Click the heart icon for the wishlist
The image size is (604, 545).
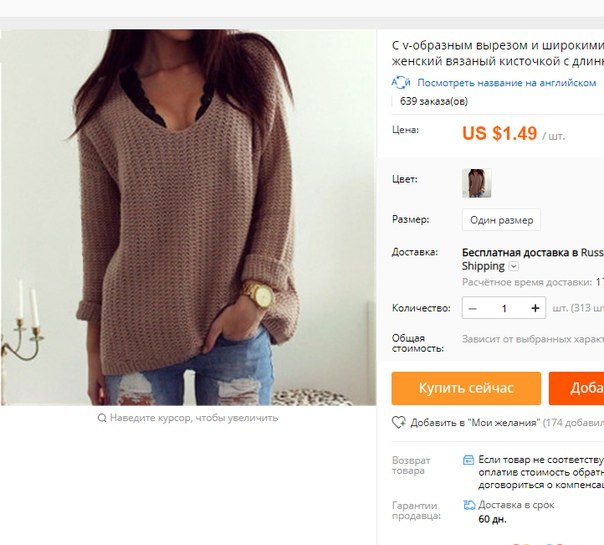pyautogui.click(x=399, y=423)
